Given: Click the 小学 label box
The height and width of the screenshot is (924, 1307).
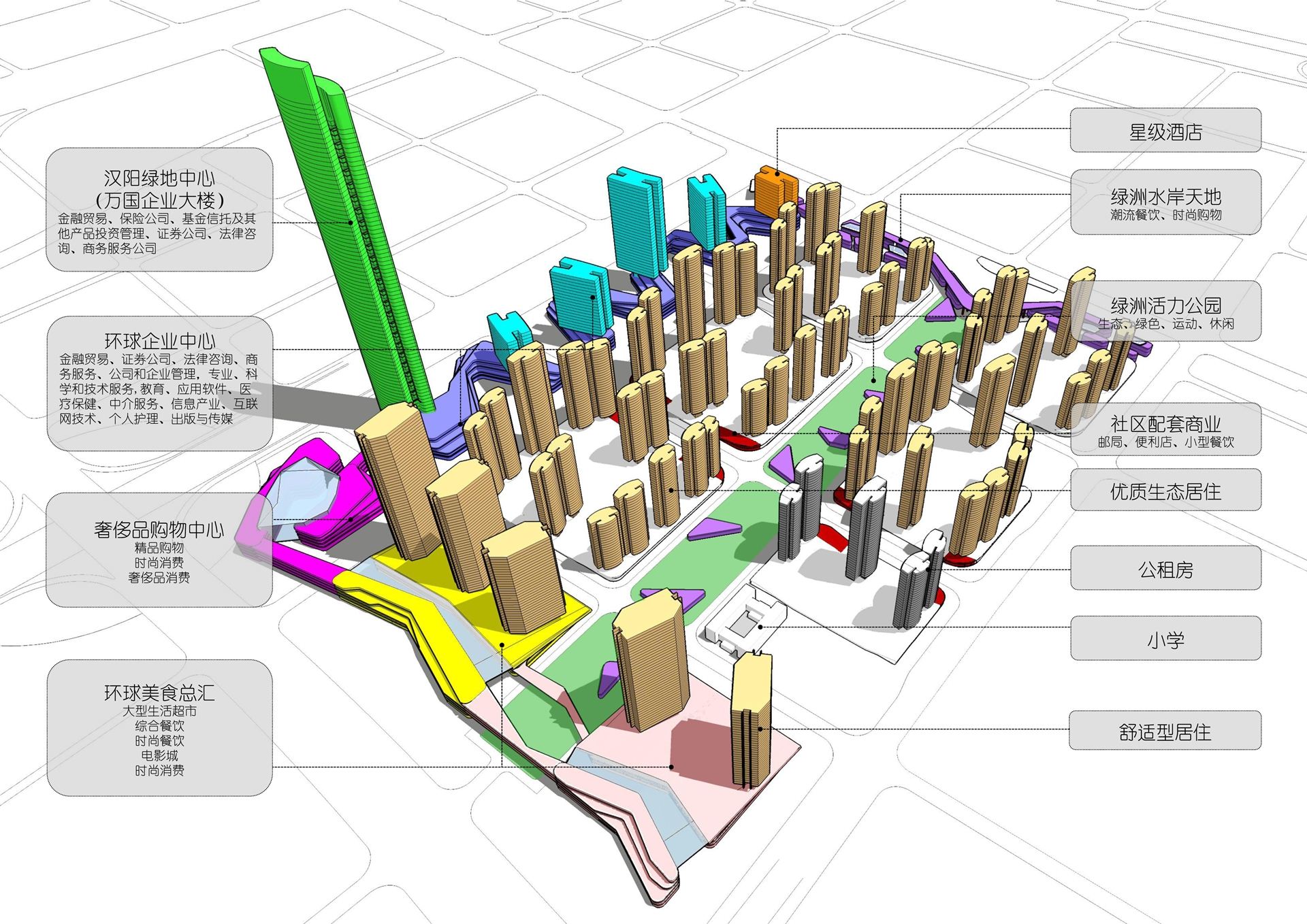Looking at the screenshot, I should pyautogui.click(x=1165, y=639).
